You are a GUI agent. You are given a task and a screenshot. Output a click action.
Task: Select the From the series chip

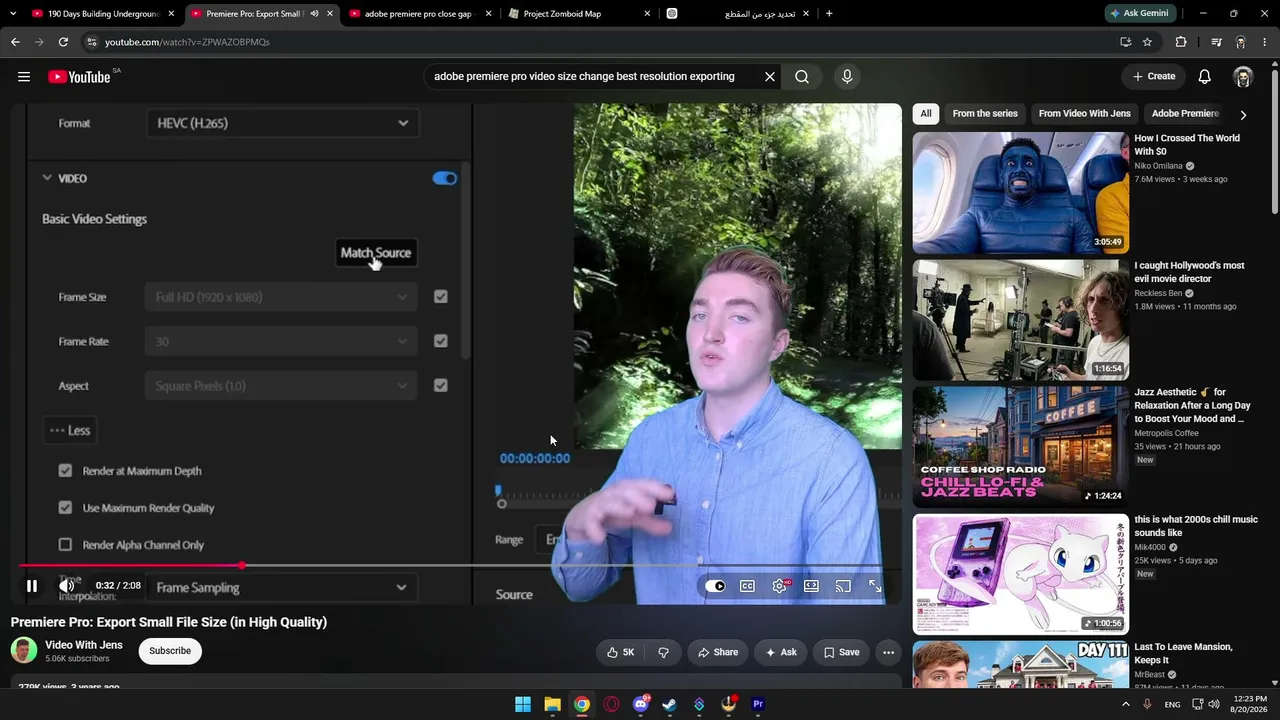(x=985, y=114)
